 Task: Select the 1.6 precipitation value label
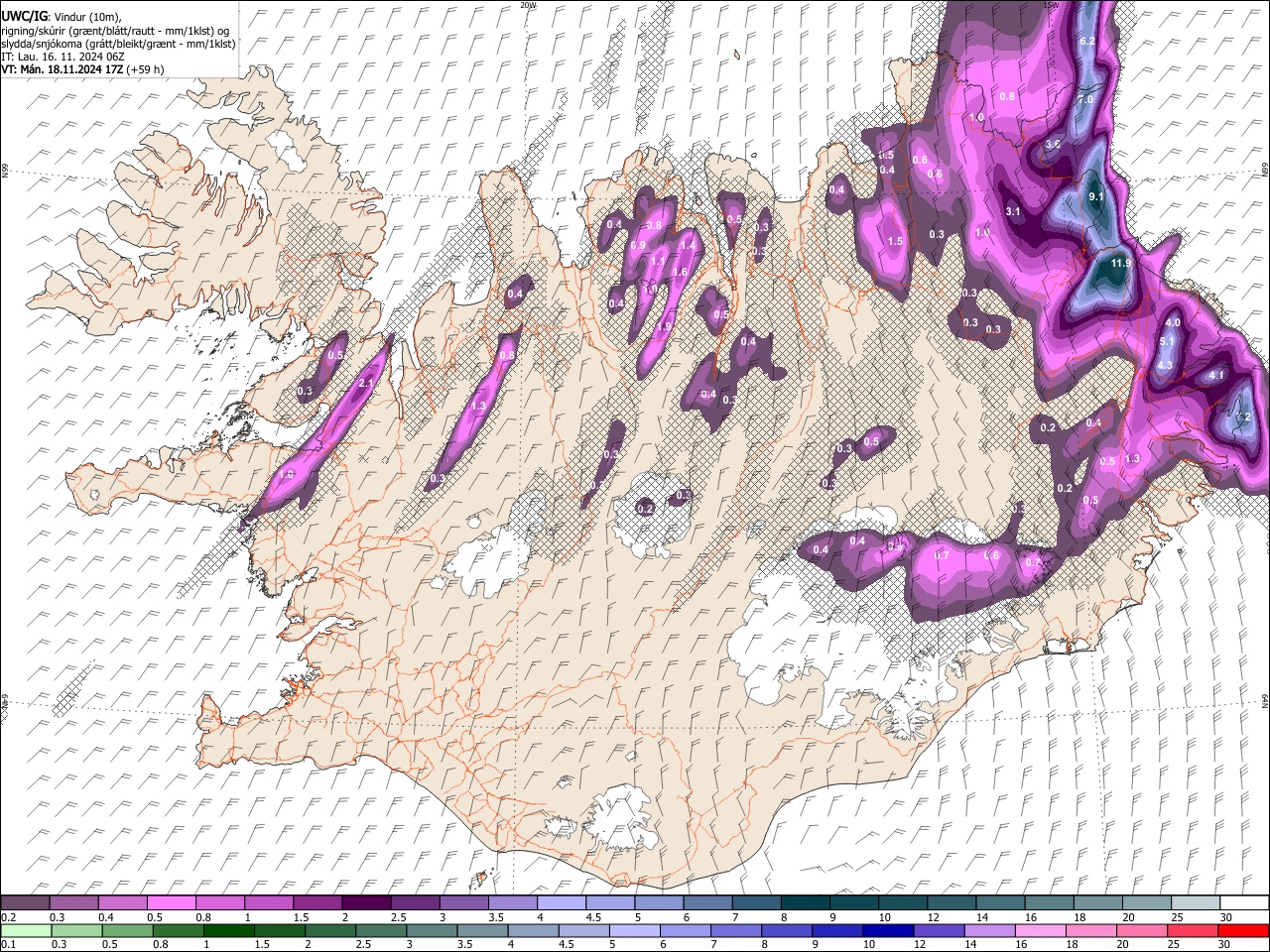[x=680, y=272]
